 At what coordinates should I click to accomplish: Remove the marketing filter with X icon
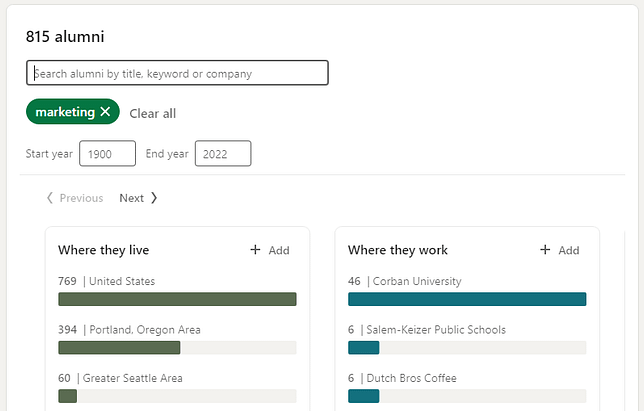[105, 111]
